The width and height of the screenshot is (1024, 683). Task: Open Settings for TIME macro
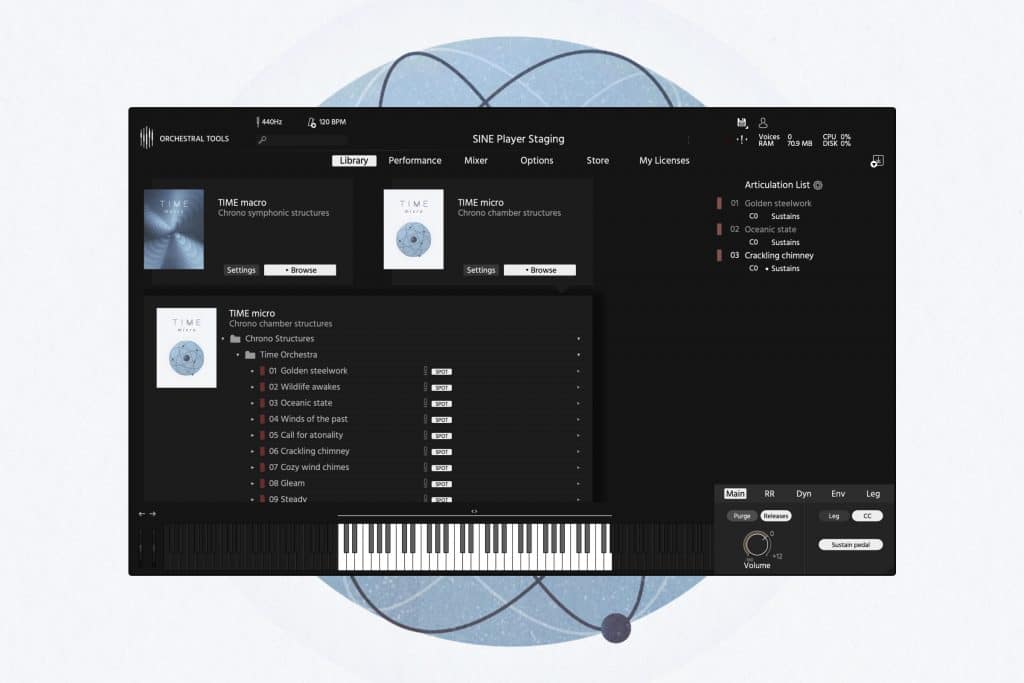tap(241, 270)
